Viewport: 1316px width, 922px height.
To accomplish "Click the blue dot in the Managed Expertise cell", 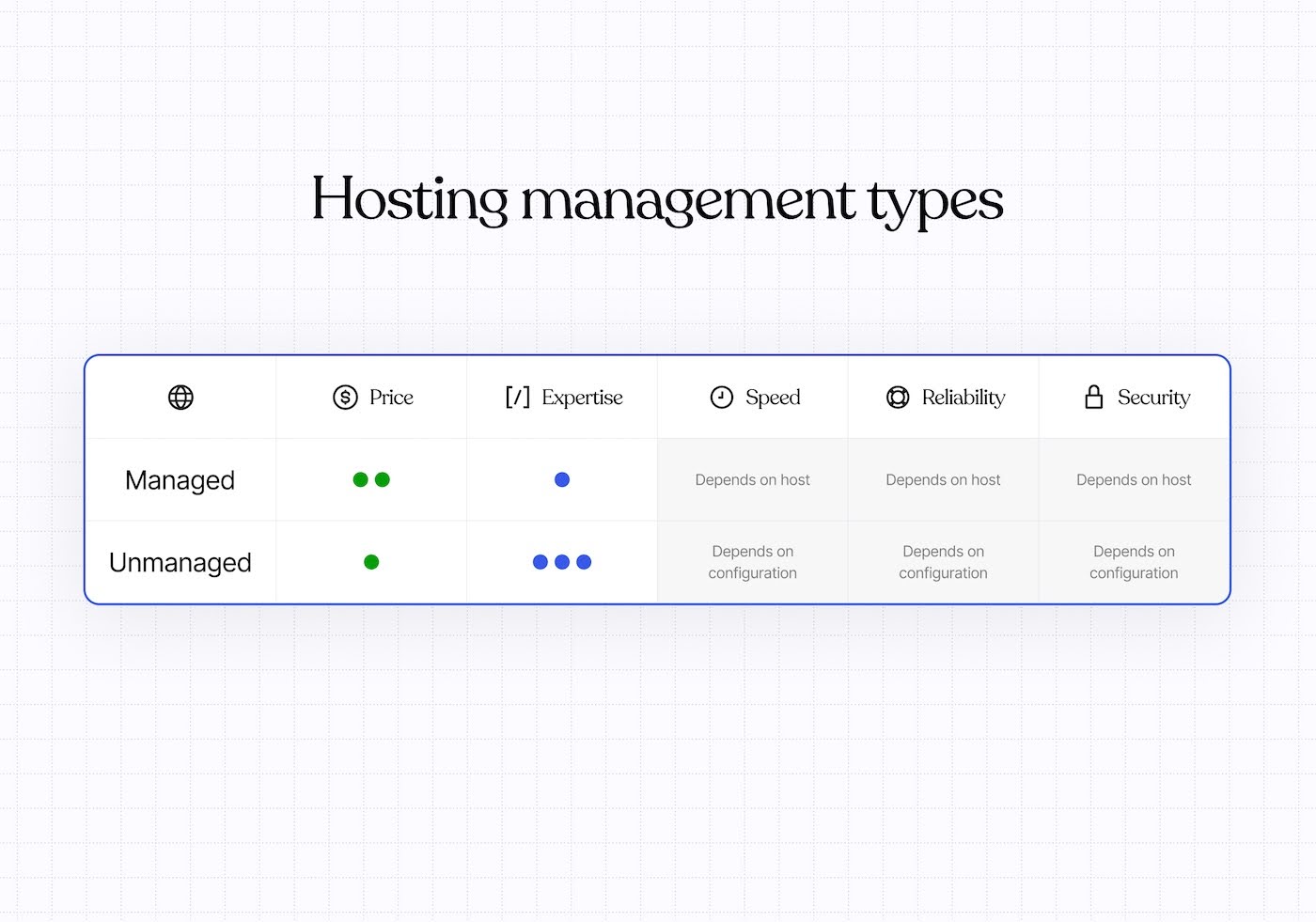I will tap(561, 479).
